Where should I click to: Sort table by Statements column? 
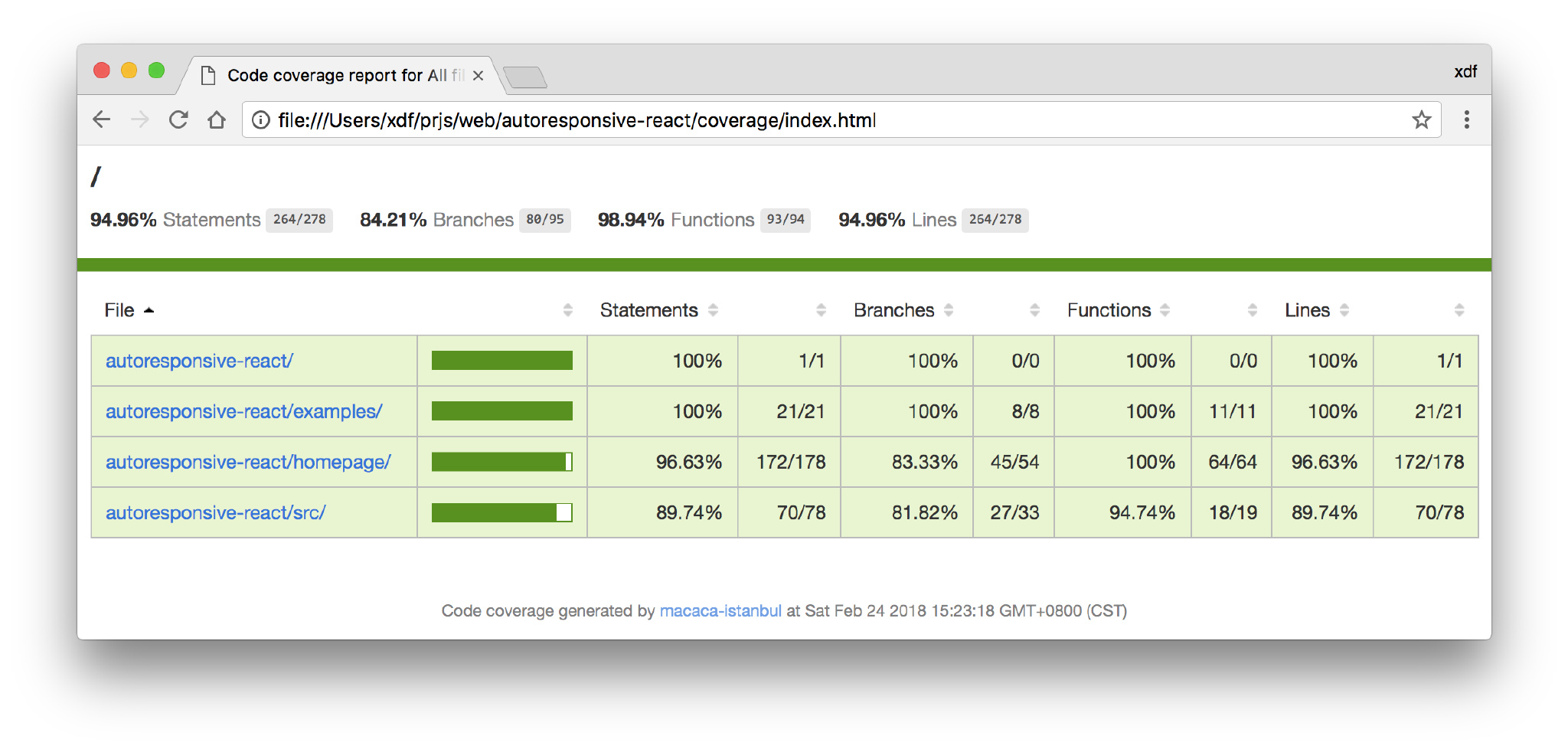[649, 310]
